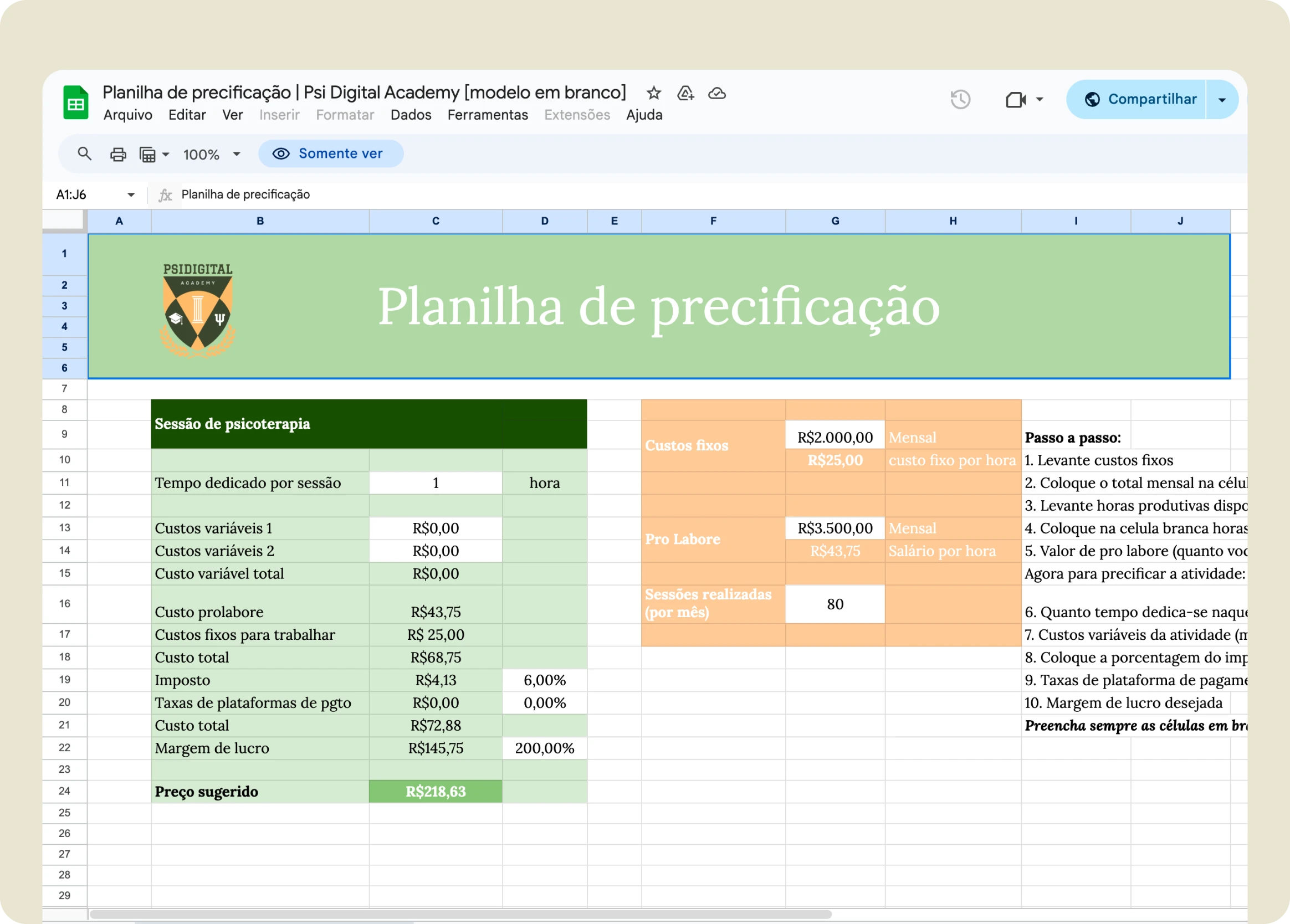The height and width of the screenshot is (924, 1290).
Task: Add shortcut to Drive icon
Action: pyautogui.click(x=685, y=93)
